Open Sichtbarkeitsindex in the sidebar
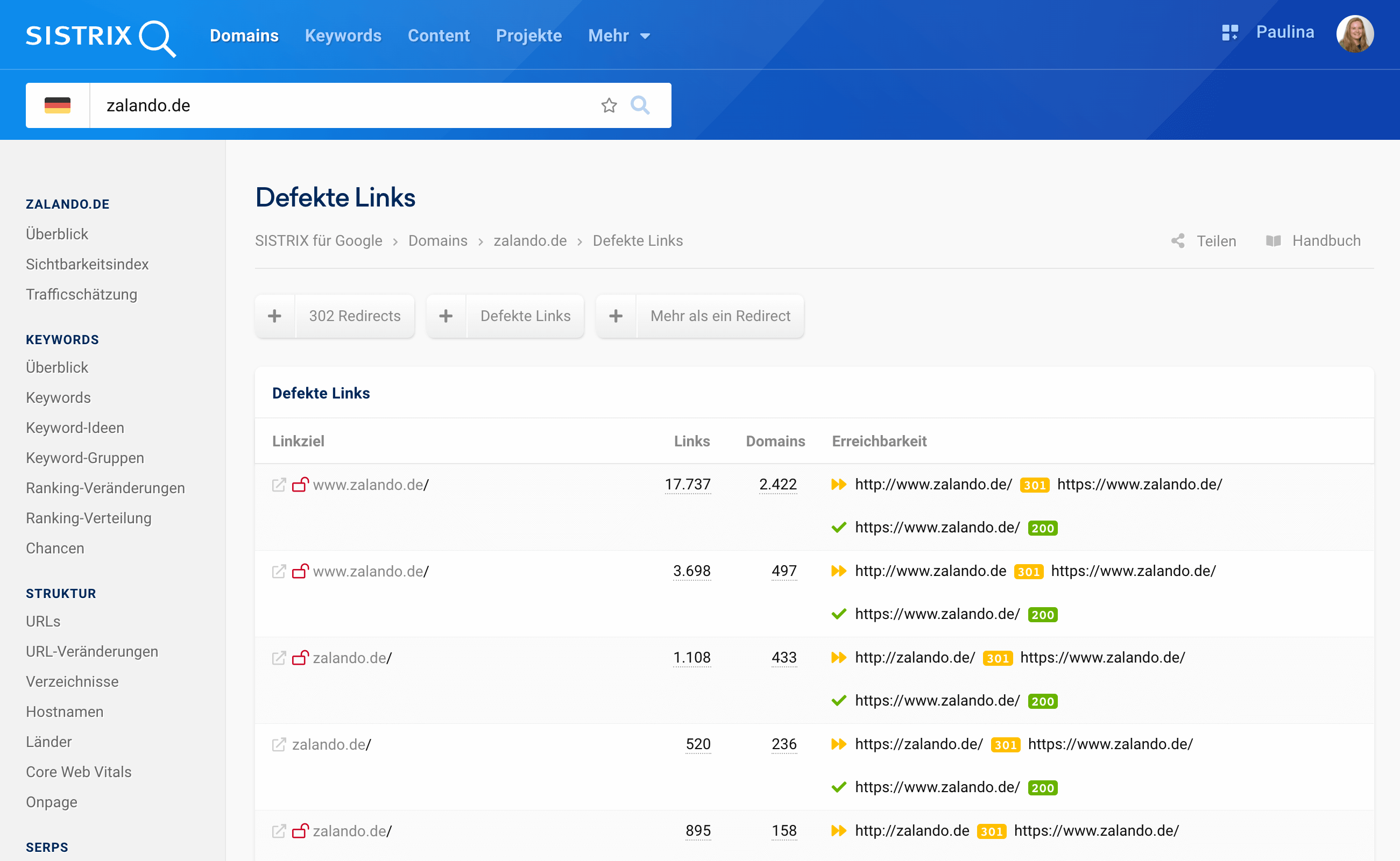The image size is (1400, 861). click(87, 264)
